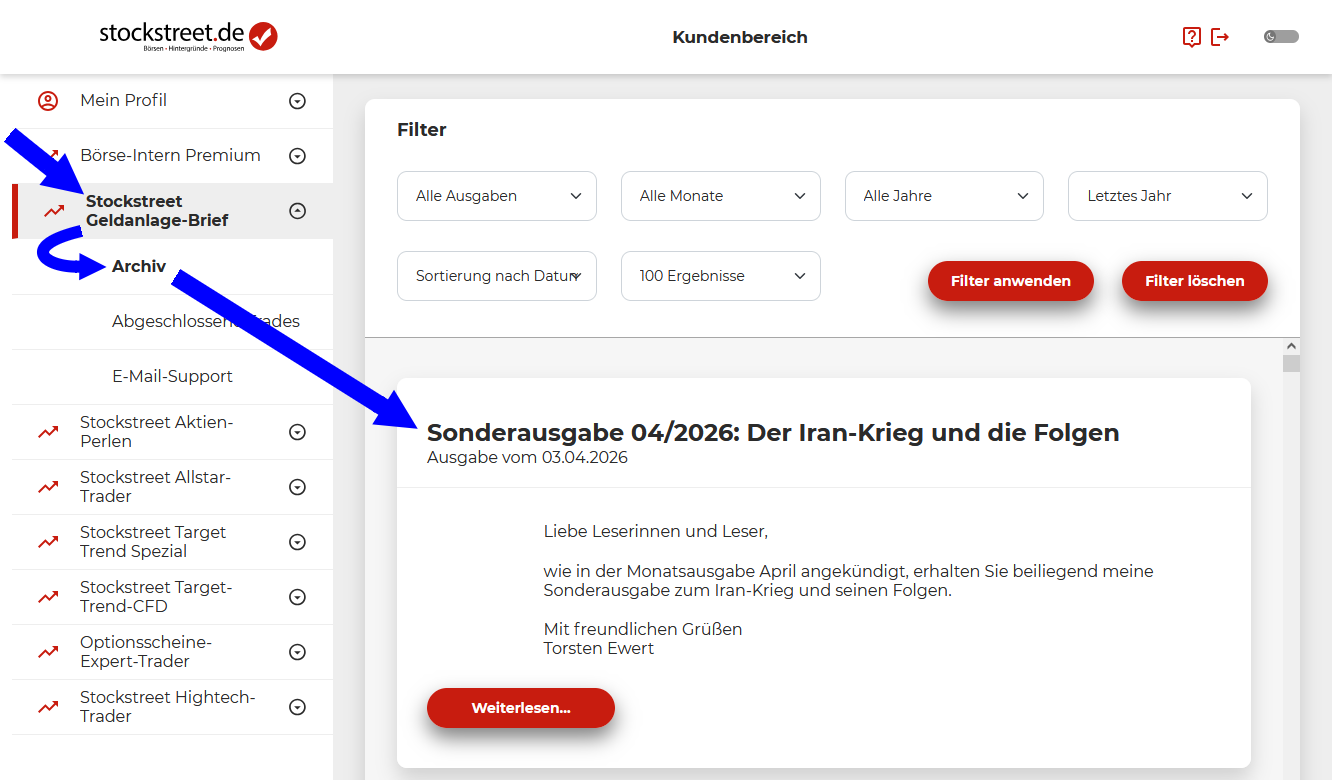1332x780 pixels.
Task: Open the Alle Monate dropdown
Action: (x=720, y=196)
